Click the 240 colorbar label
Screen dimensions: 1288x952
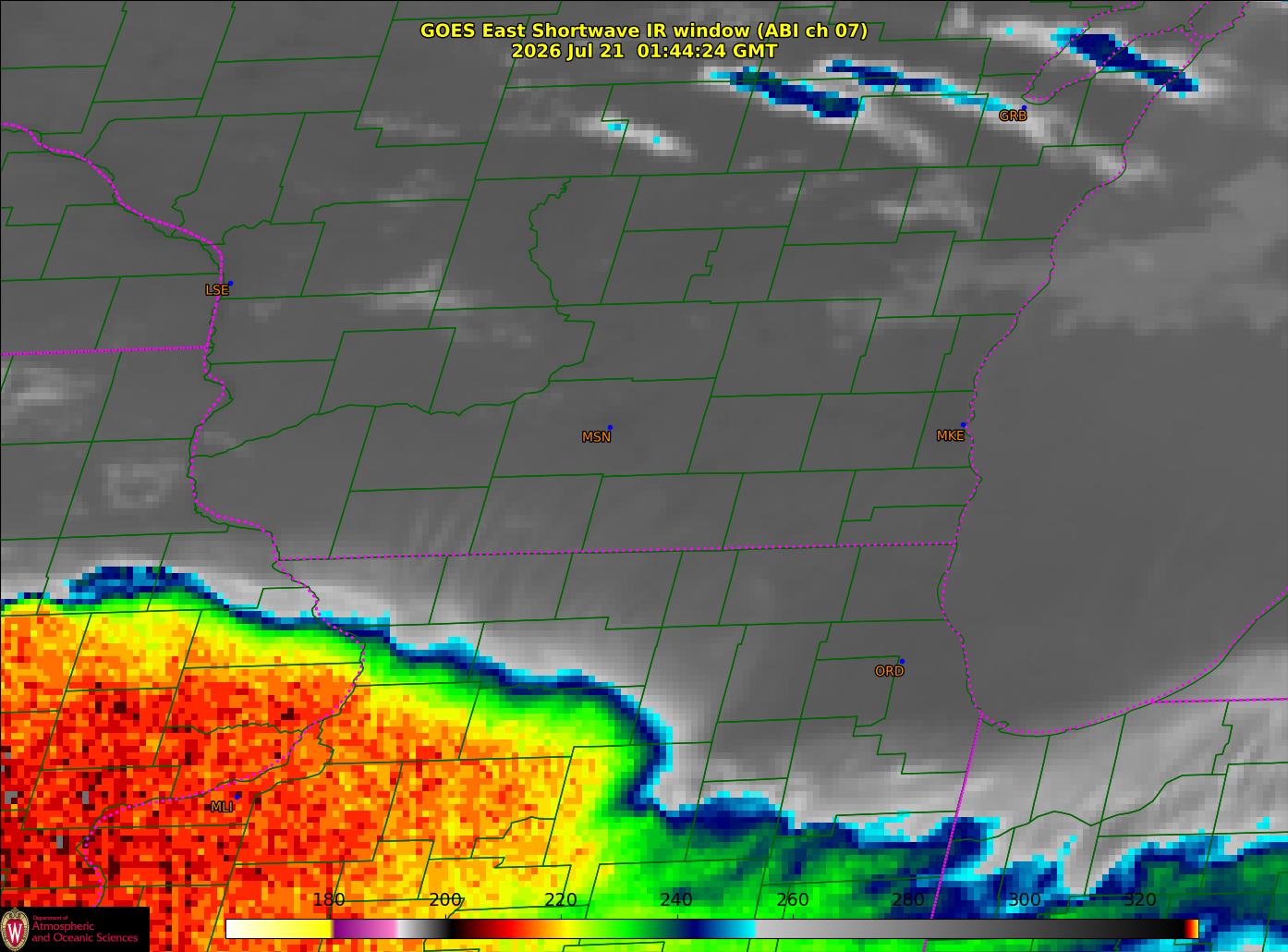click(x=676, y=900)
